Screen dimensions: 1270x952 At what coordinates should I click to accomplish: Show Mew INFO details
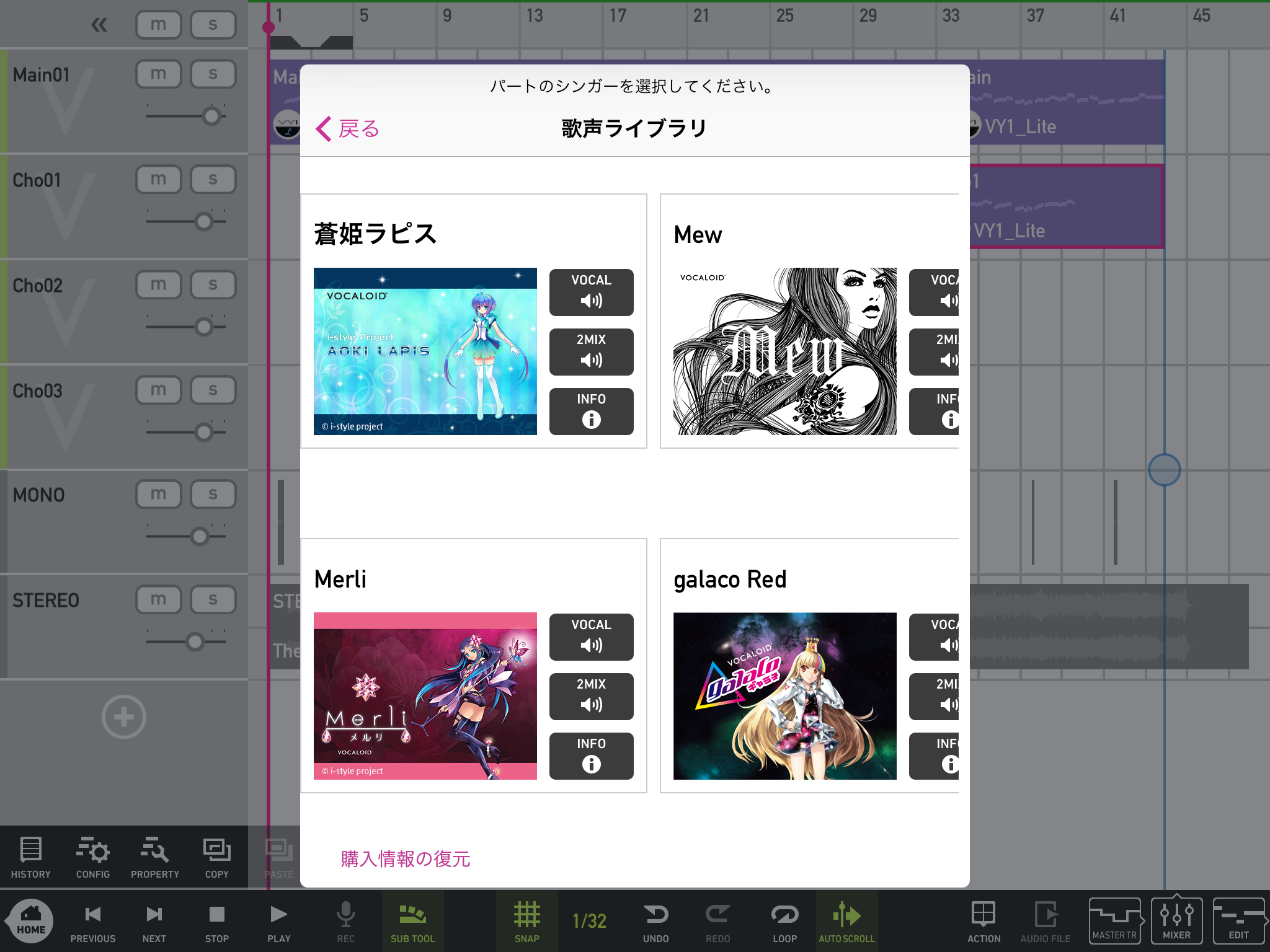[x=934, y=412]
